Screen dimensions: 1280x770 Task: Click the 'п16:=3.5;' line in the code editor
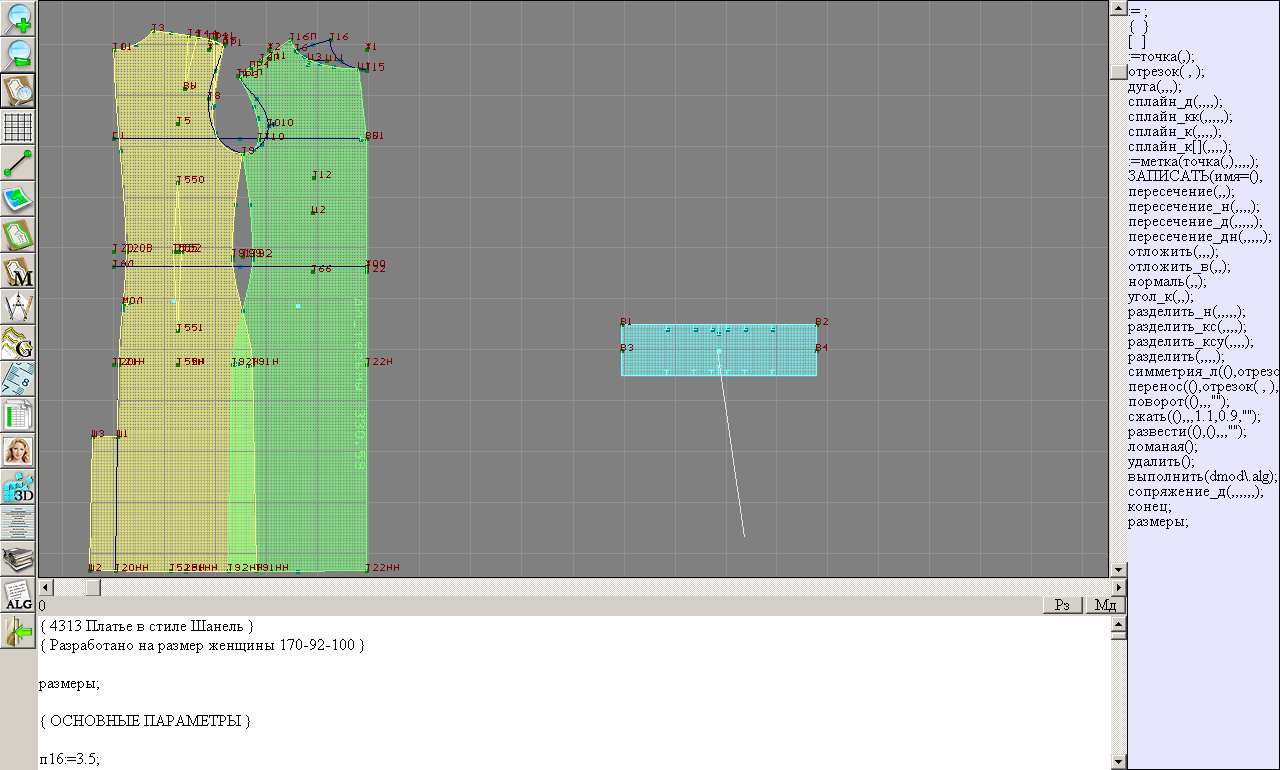click(70, 759)
